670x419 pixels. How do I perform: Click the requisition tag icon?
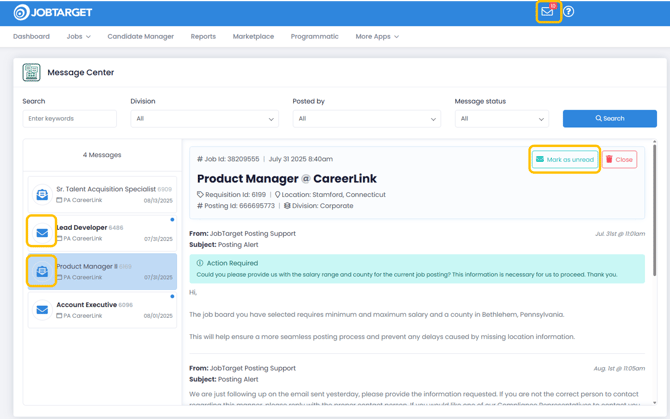200,194
